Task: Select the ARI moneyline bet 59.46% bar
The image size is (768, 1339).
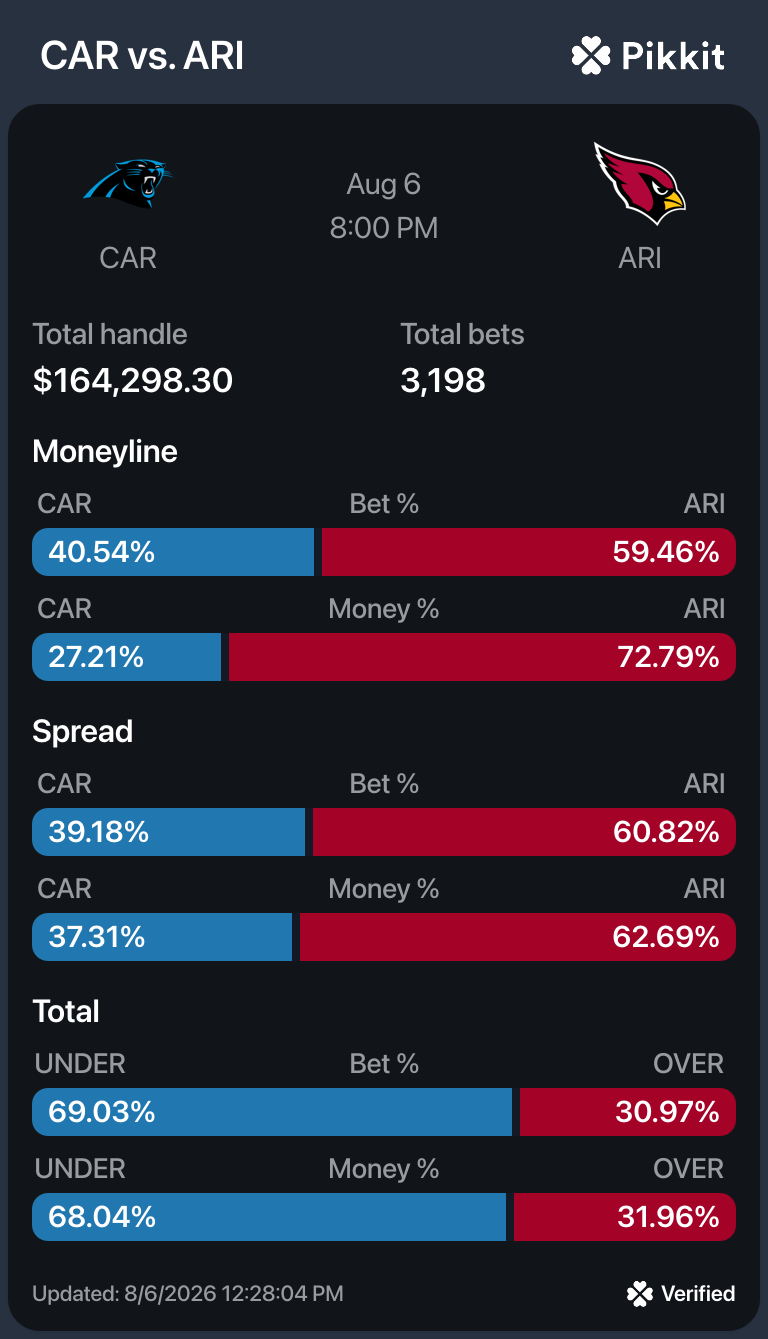Action: (x=529, y=552)
